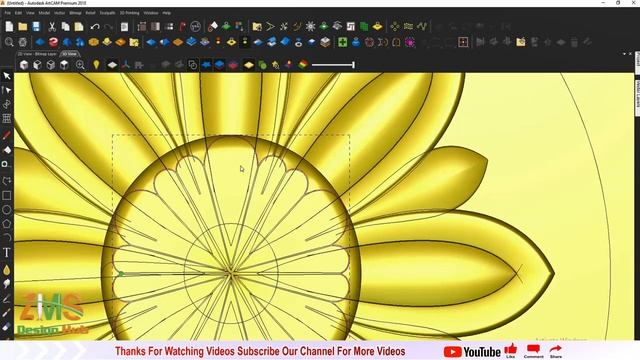Select the arrow Select tool in left toolbar

7,76
